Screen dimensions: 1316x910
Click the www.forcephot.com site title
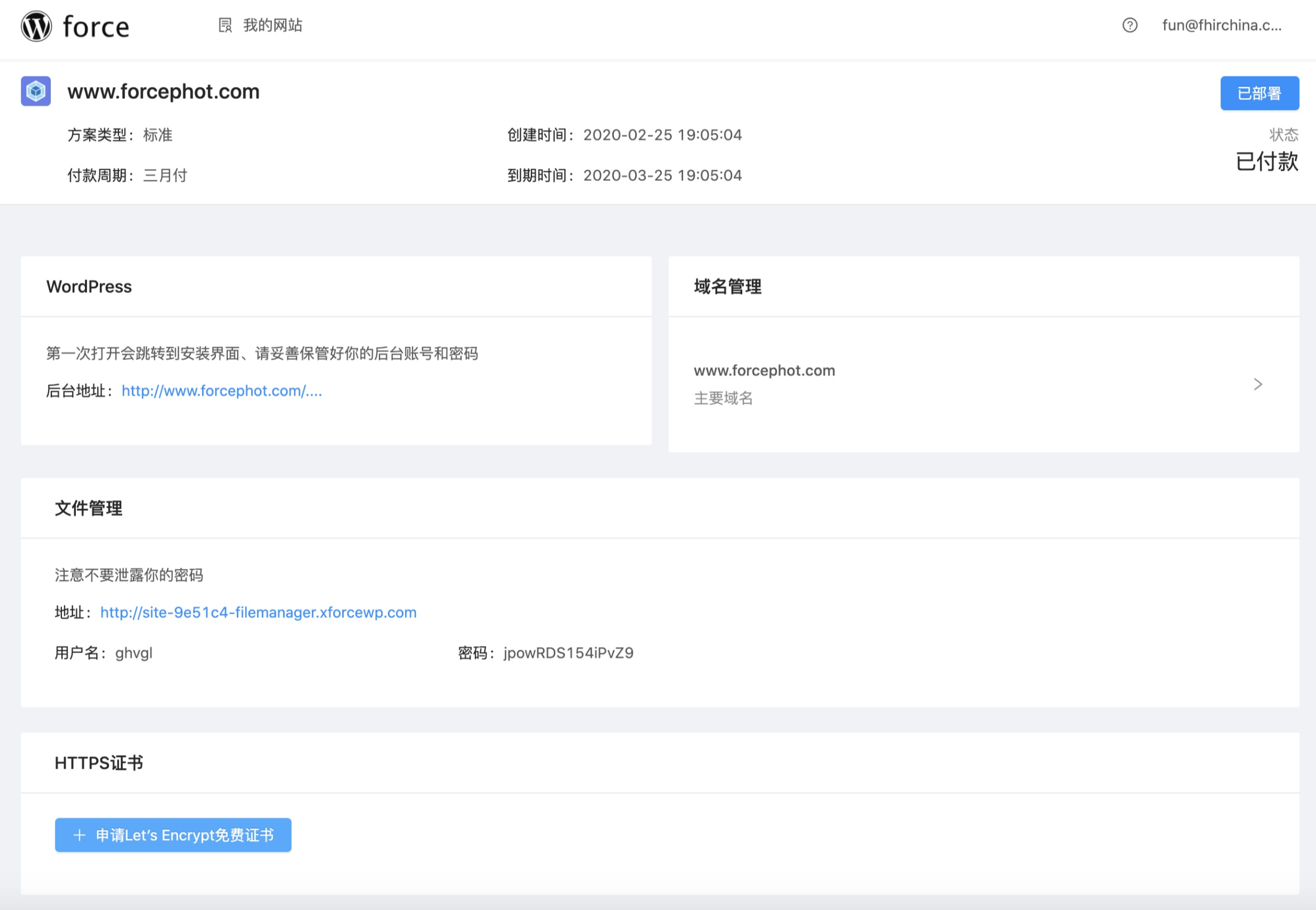(x=163, y=91)
